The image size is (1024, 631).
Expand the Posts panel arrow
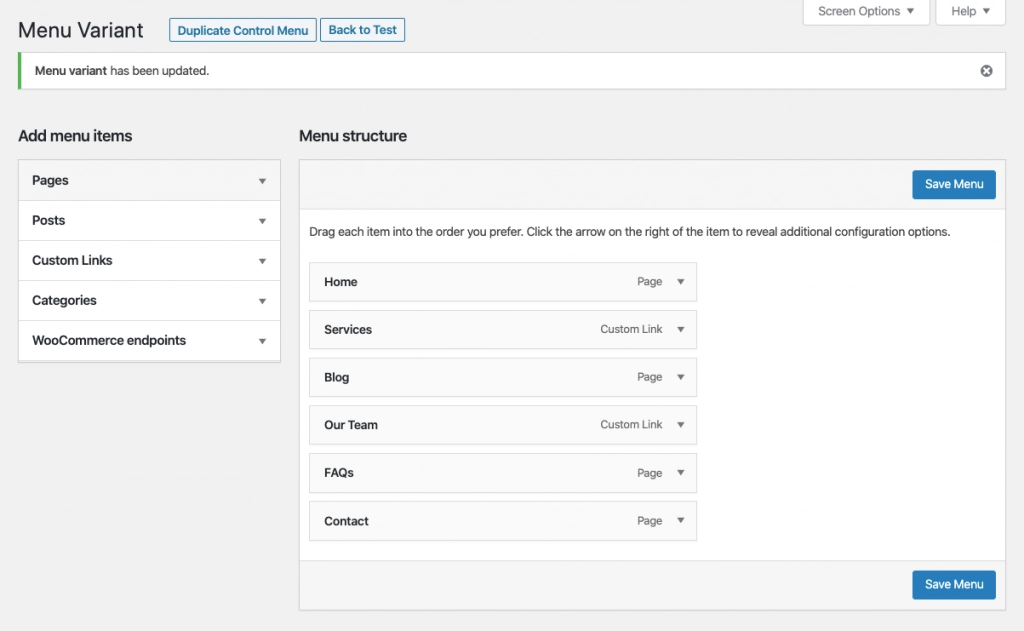(x=262, y=221)
